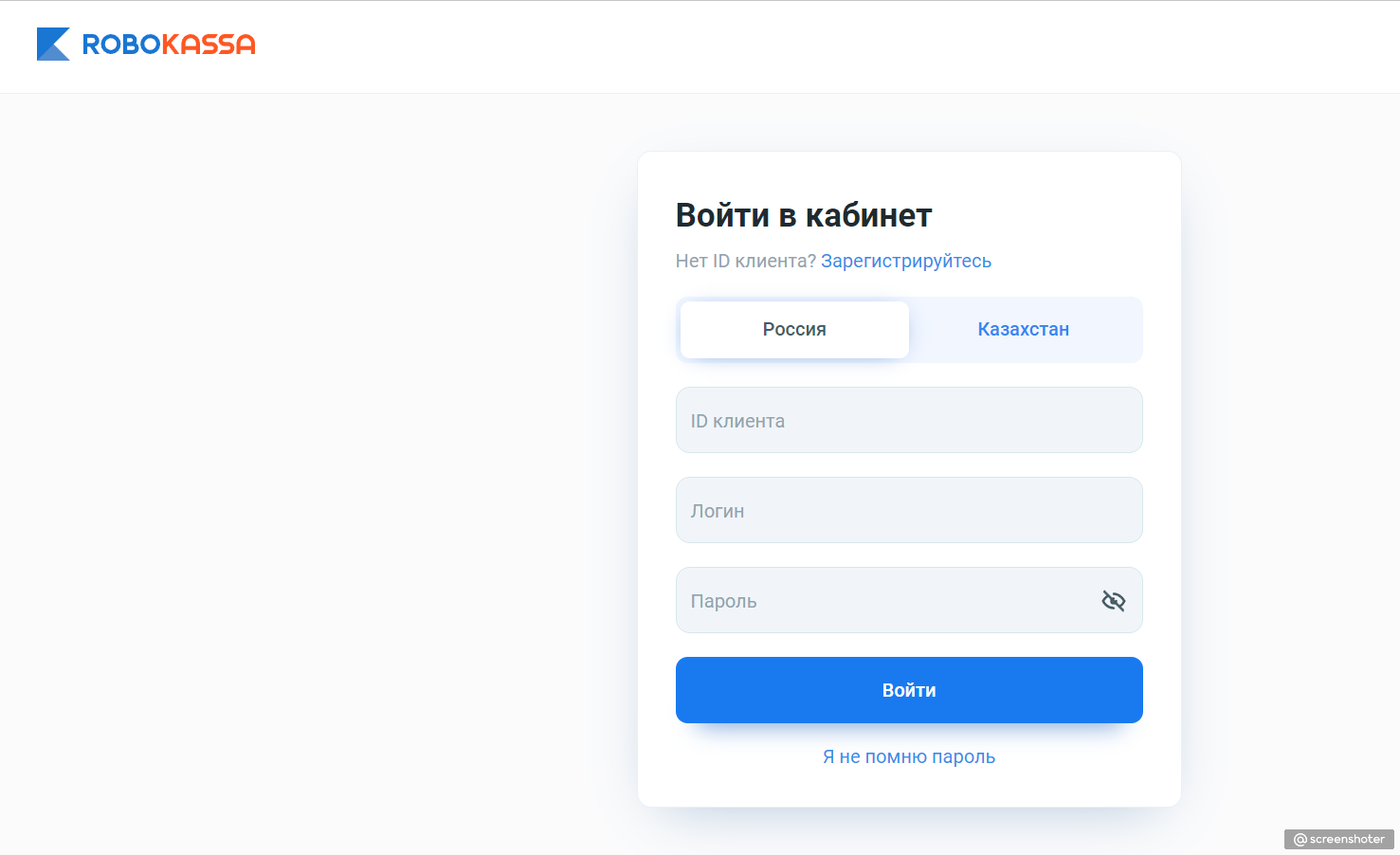The width and height of the screenshot is (1400, 855).
Task: Switch to the Казахстан tab
Action: pyautogui.click(x=1024, y=330)
